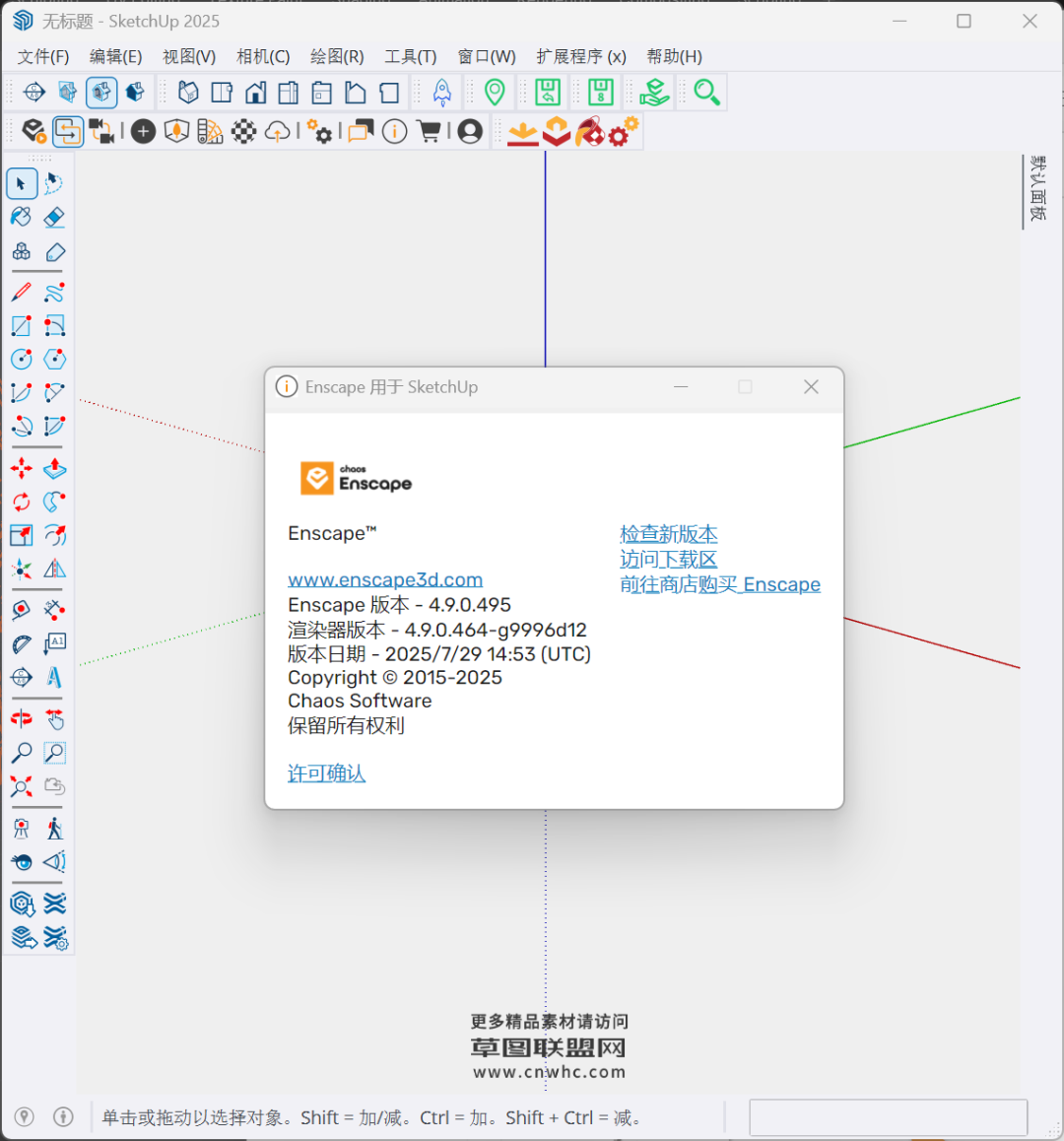The width and height of the screenshot is (1064, 1141).
Task: Click the Front view house icon
Action: point(255,93)
